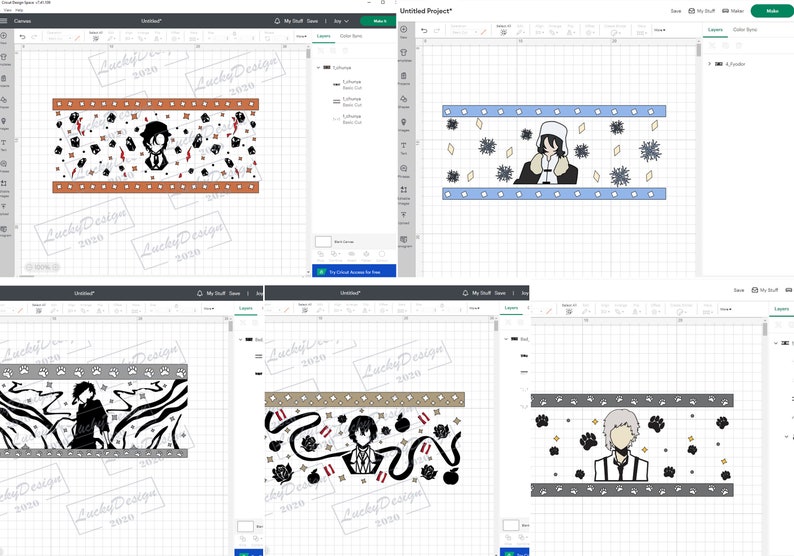This screenshot has height=556, width=794.
Task: Click the New icon in the Untitled Project sidebar
Action: coord(404,29)
